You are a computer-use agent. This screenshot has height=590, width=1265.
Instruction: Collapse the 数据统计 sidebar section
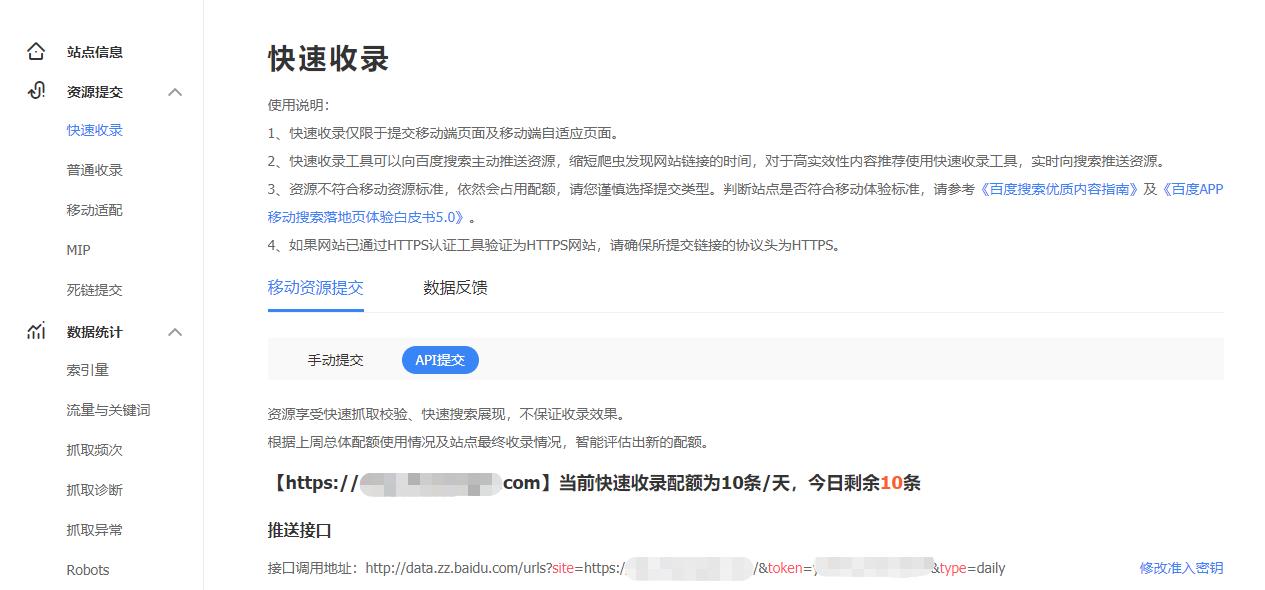point(176,331)
